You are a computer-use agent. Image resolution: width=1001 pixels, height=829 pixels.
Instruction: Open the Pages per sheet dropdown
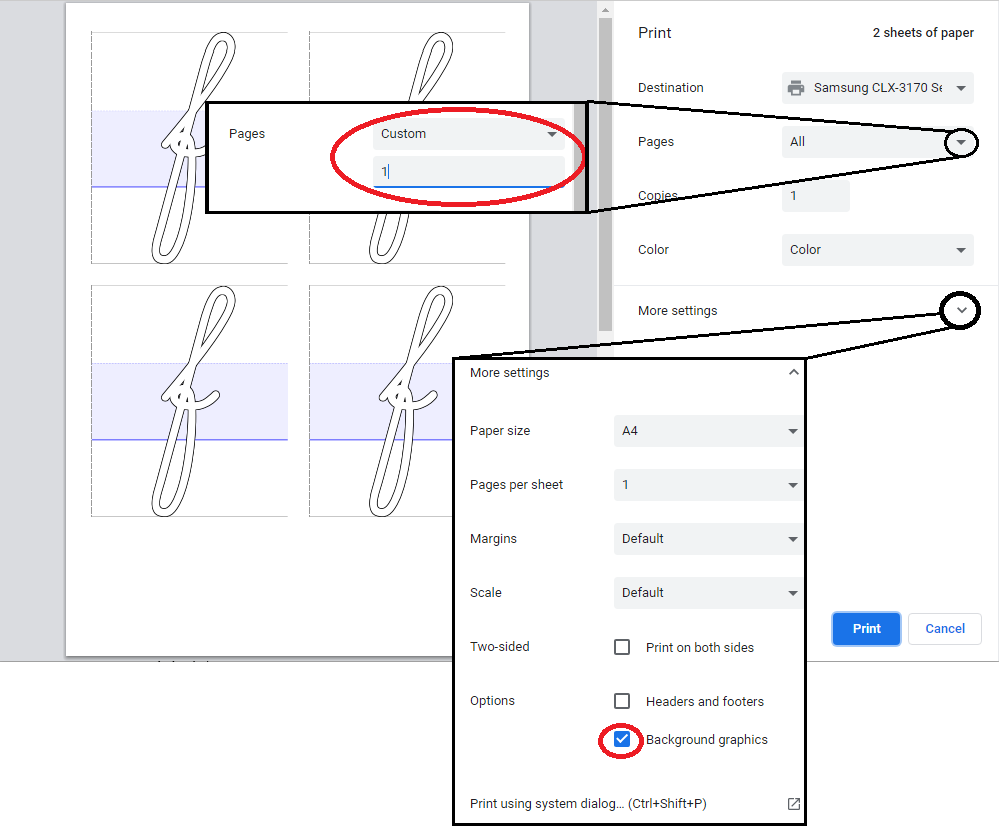(707, 485)
